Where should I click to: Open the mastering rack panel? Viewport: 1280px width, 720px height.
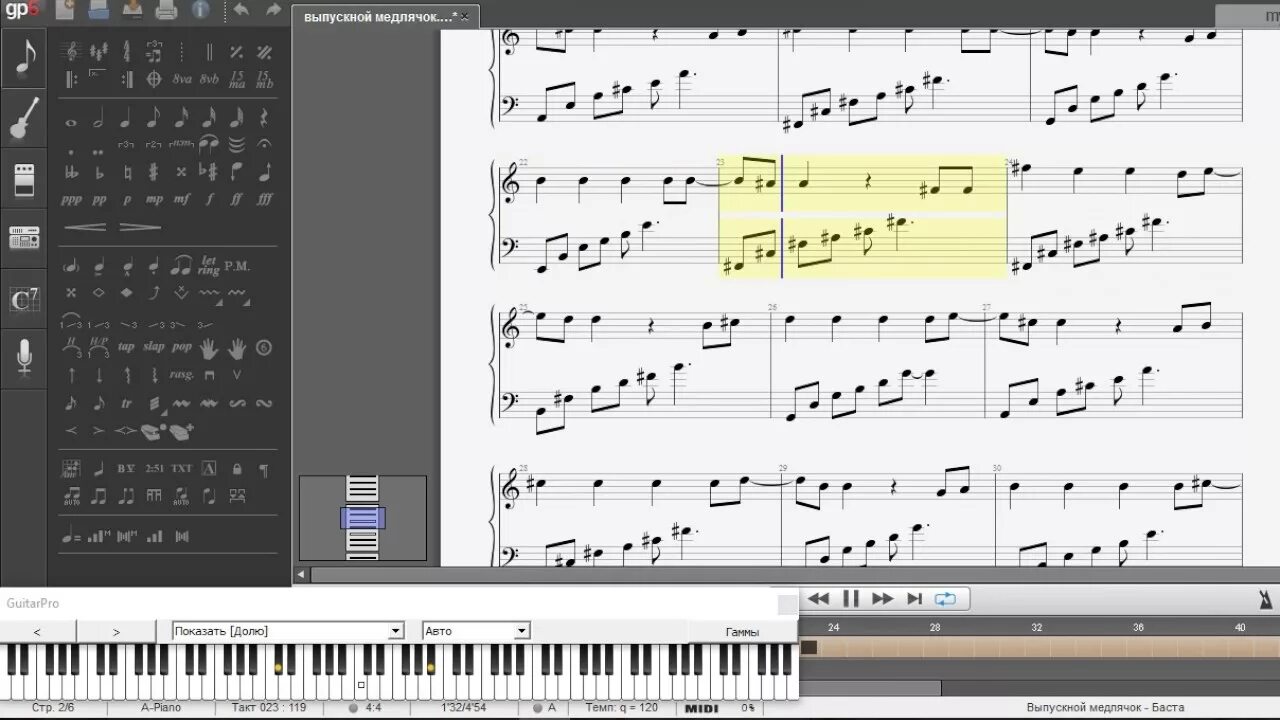pyautogui.click(x=24, y=238)
